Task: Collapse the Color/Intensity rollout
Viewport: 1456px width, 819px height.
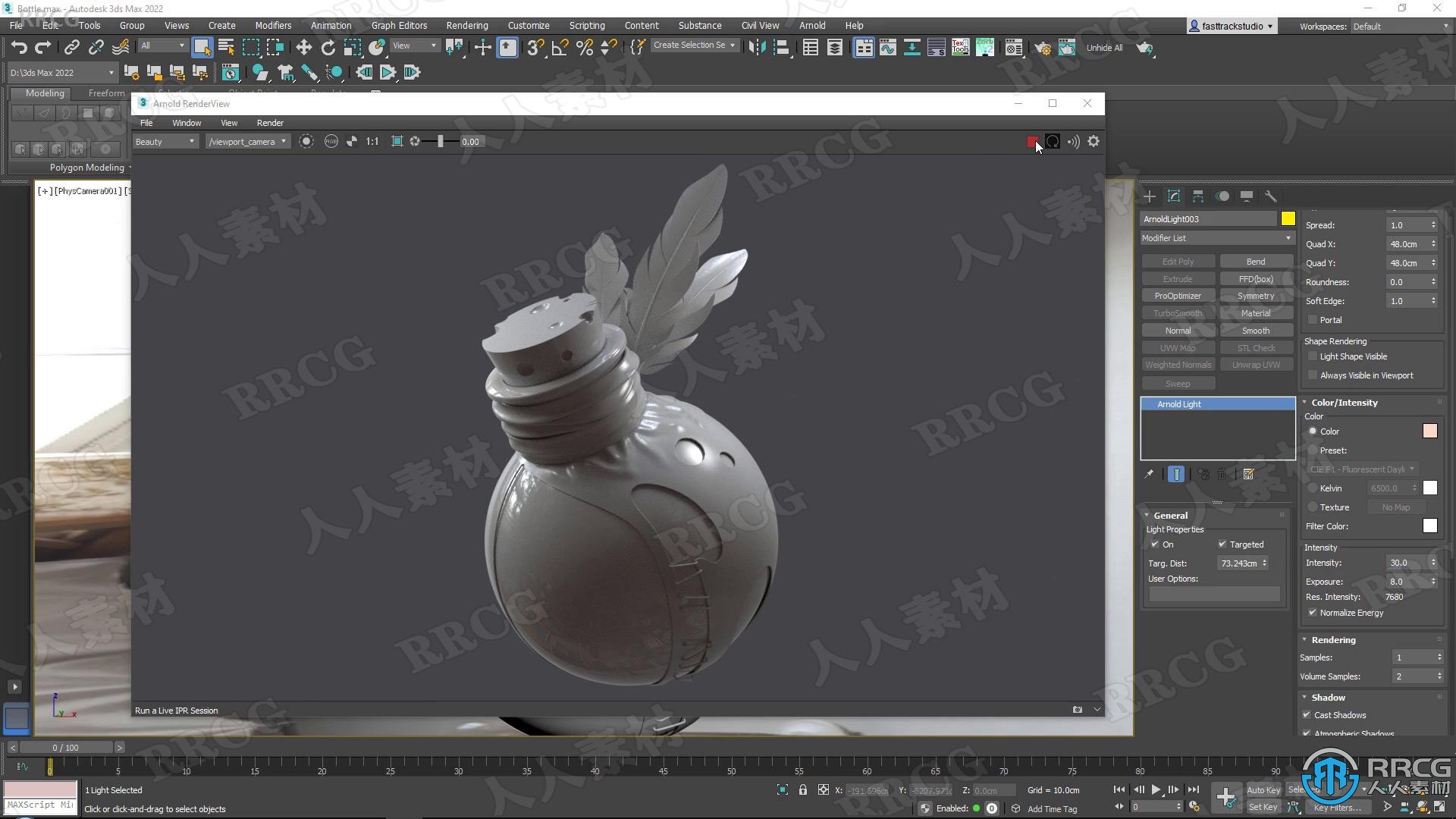Action: tap(1344, 403)
